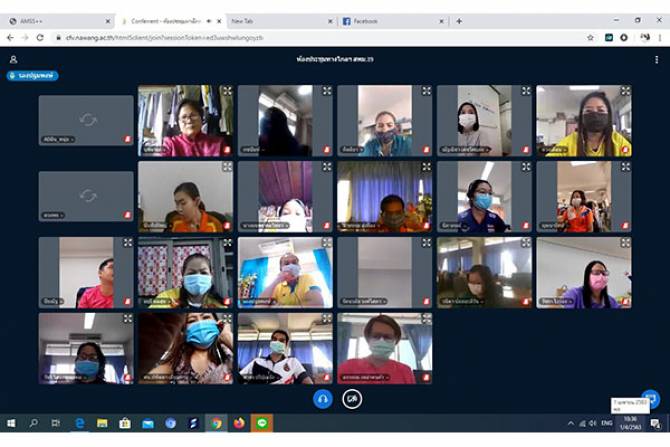This screenshot has width=670, height=447.
Task: Expand first video tile to fullscreen
Action: (227, 91)
